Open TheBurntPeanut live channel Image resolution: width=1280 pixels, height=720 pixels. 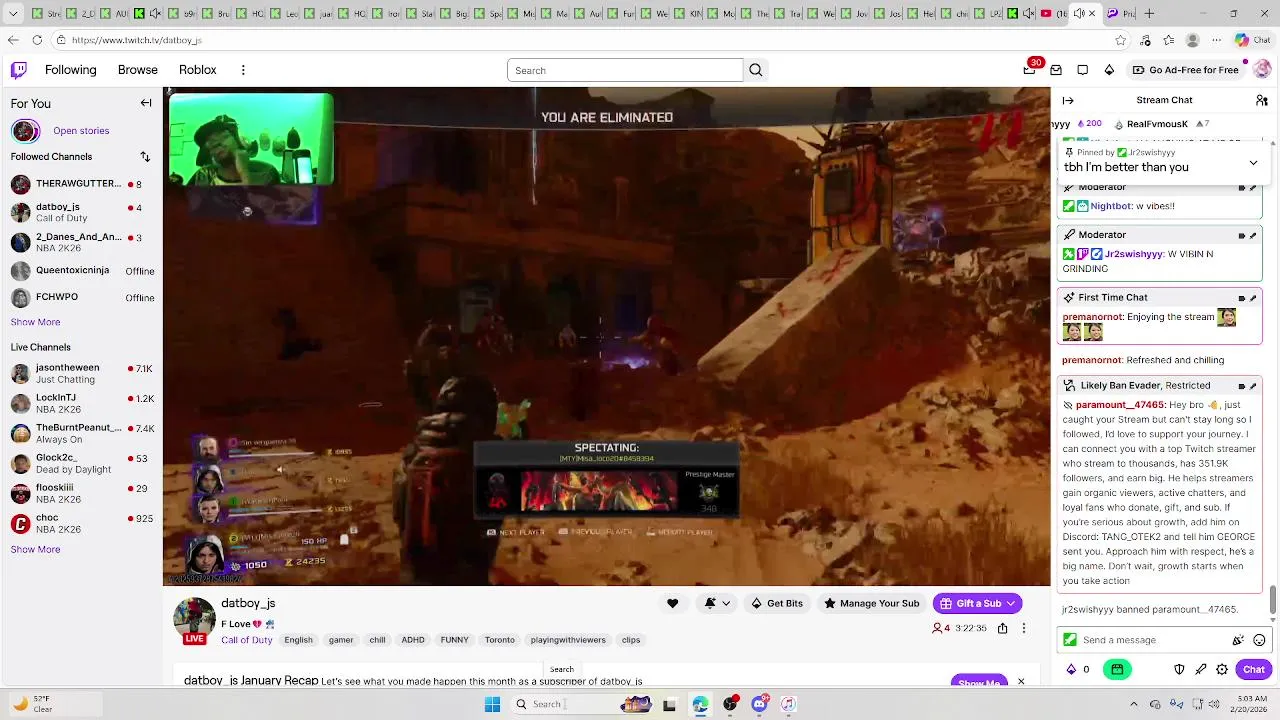[x=82, y=433]
